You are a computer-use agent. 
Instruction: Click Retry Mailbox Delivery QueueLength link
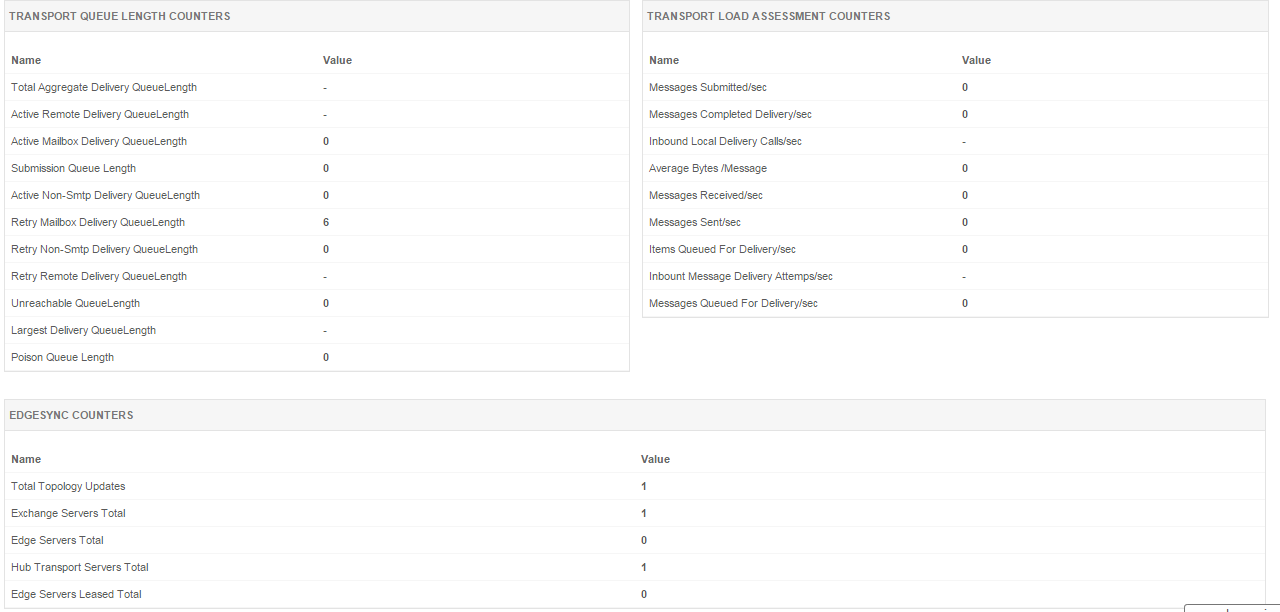coord(98,223)
